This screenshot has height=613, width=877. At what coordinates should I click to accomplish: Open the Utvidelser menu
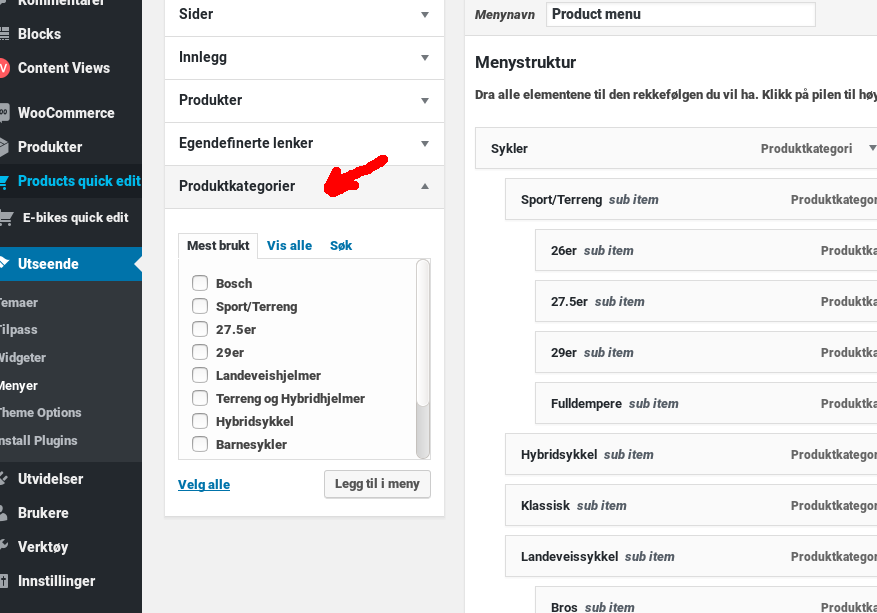[50, 479]
